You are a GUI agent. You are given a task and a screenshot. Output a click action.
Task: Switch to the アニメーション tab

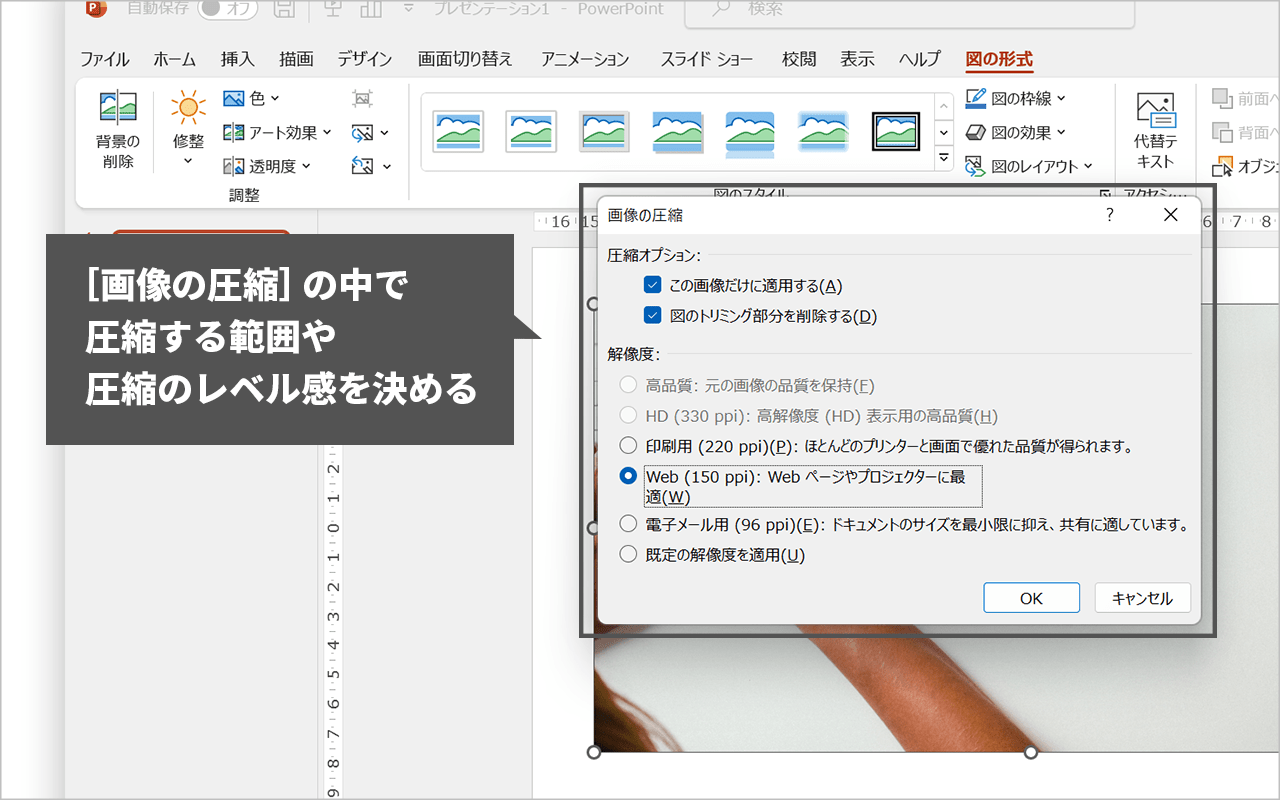[x=585, y=59]
